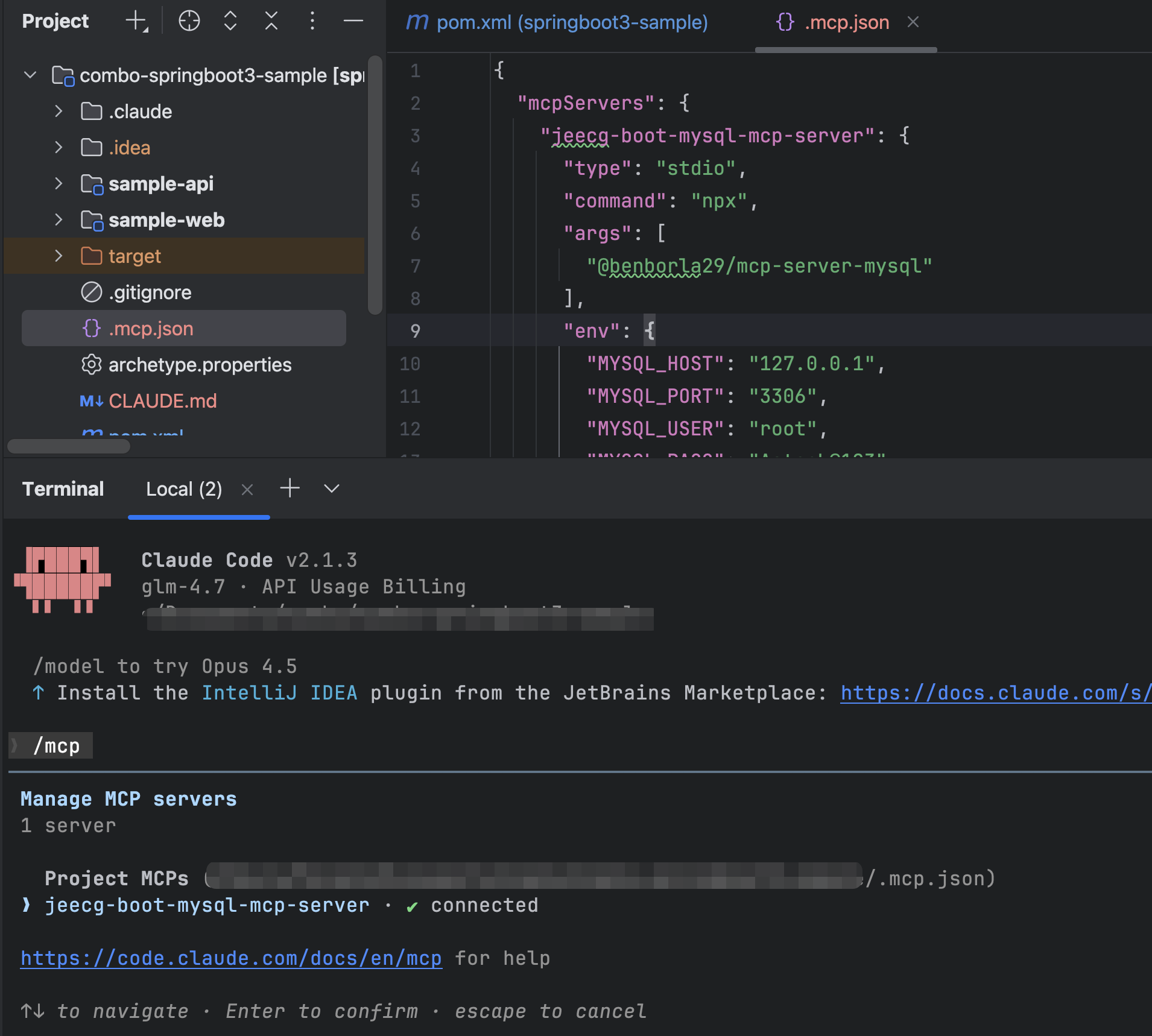The height and width of the screenshot is (1036, 1152).
Task: Click the Select Opened File crosshair icon
Action: 189,21
